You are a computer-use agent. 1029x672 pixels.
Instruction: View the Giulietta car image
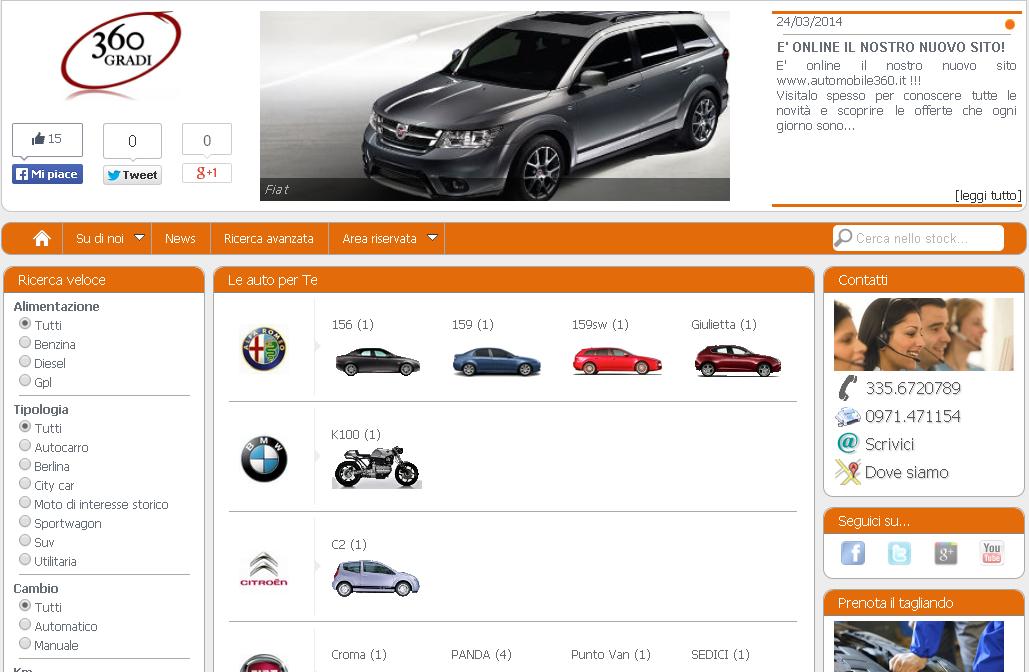738,361
